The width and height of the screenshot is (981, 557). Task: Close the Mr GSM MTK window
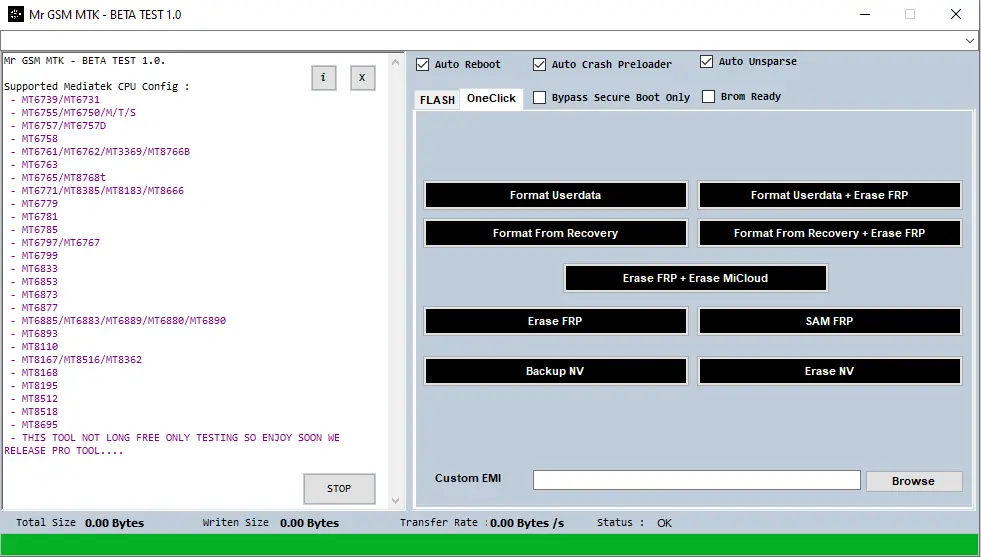[x=956, y=14]
